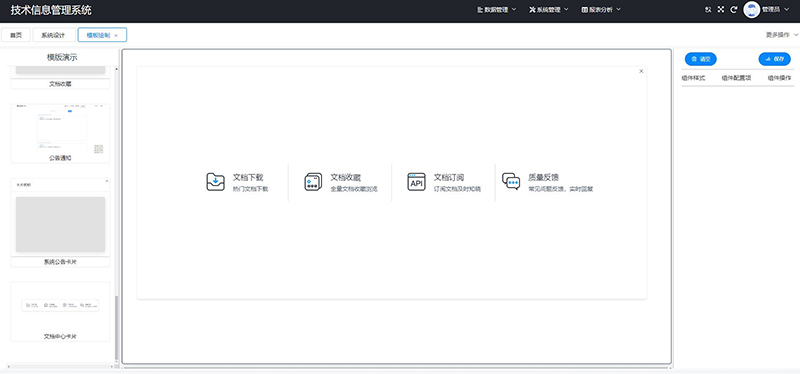Select the 系统公告卡片 template thumbnail
The height and width of the screenshot is (374, 800).
[x=60, y=222]
